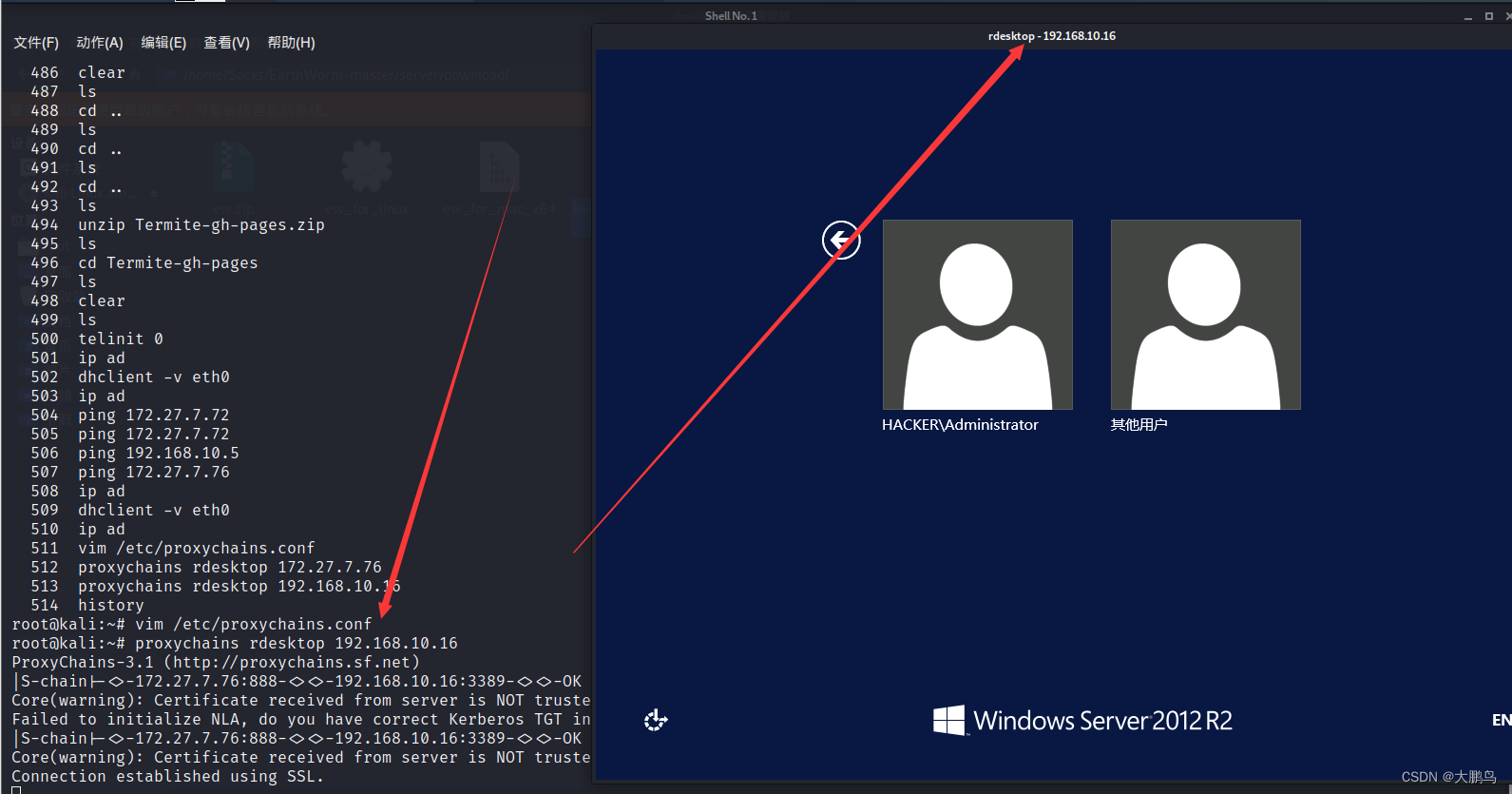Click history line 512 proxychains rdesktop 172.27.7.76

206,568
